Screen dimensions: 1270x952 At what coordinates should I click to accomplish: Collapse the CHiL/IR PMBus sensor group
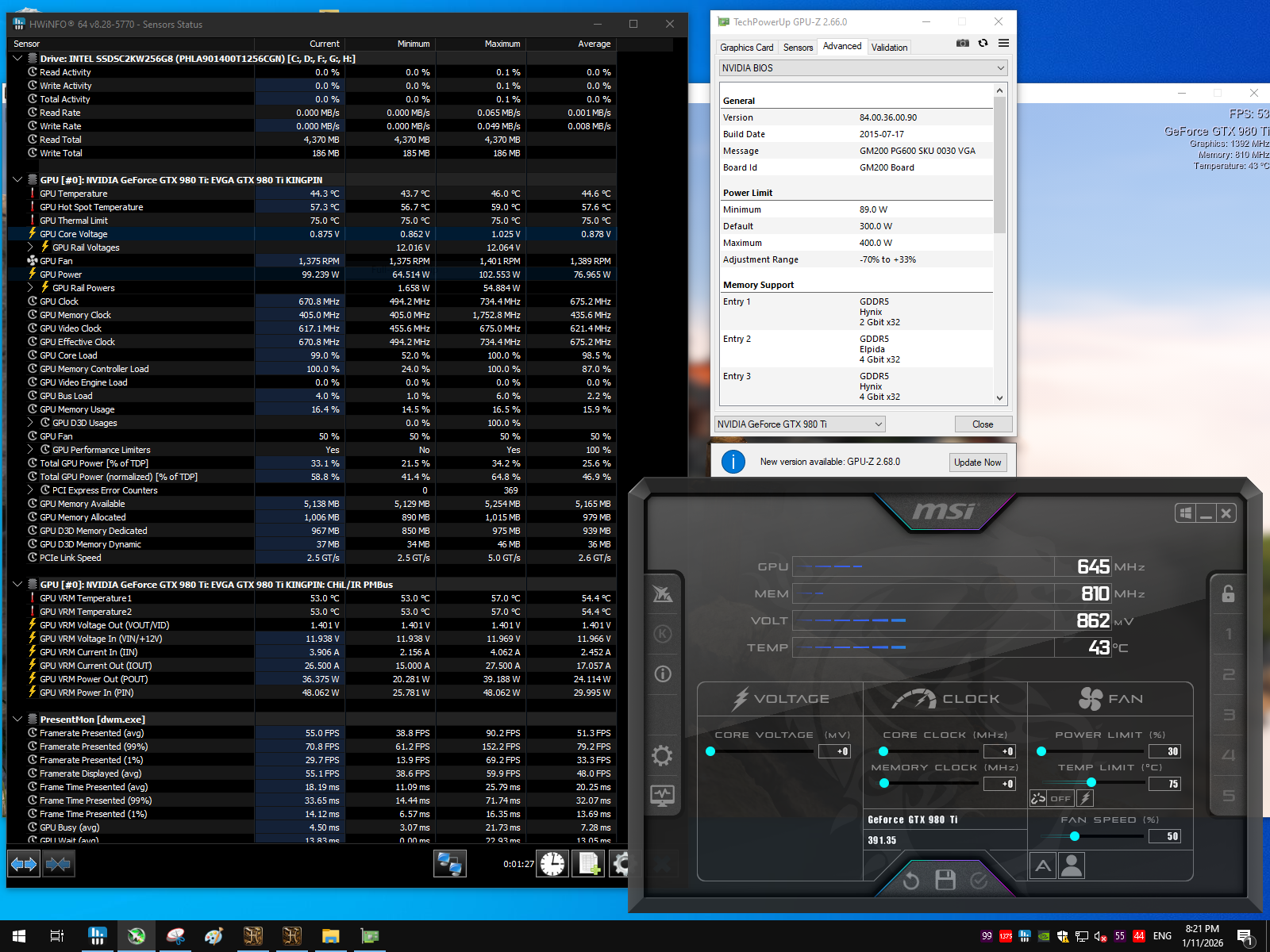pyautogui.click(x=17, y=584)
